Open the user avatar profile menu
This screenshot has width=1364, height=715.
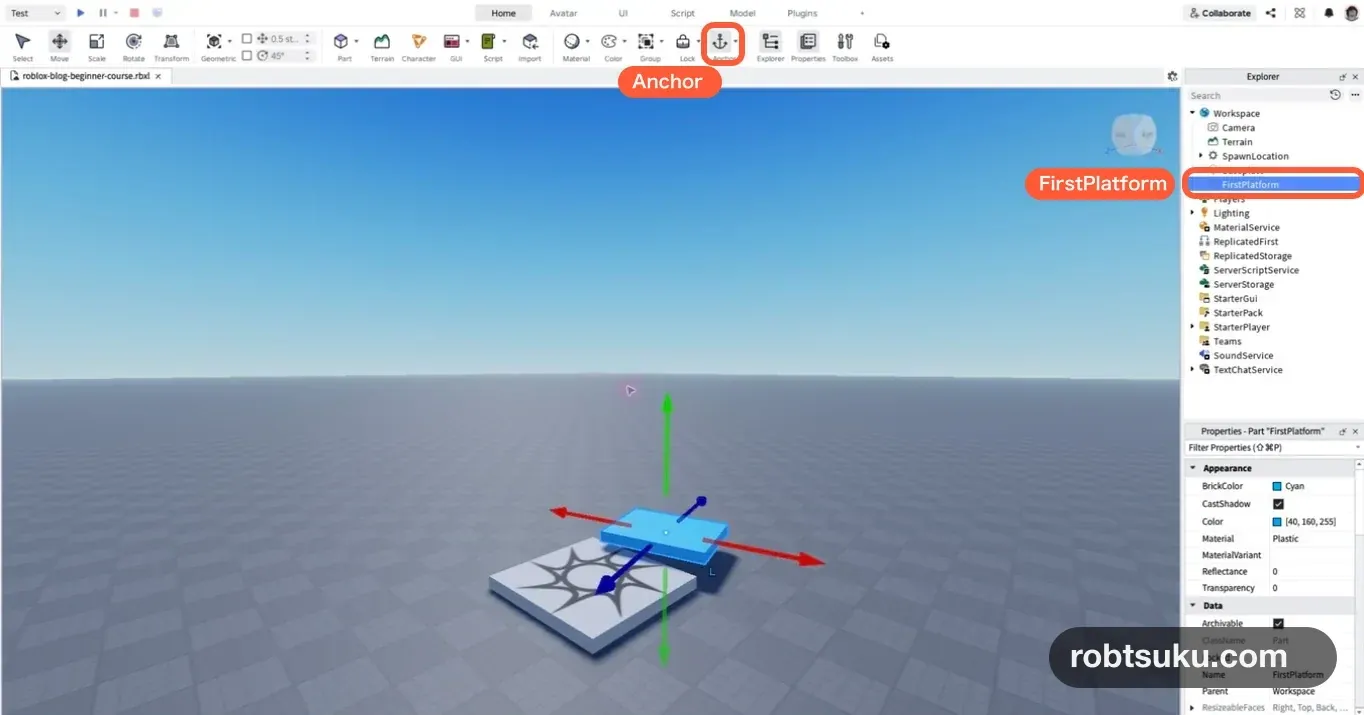(x=1351, y=13)
